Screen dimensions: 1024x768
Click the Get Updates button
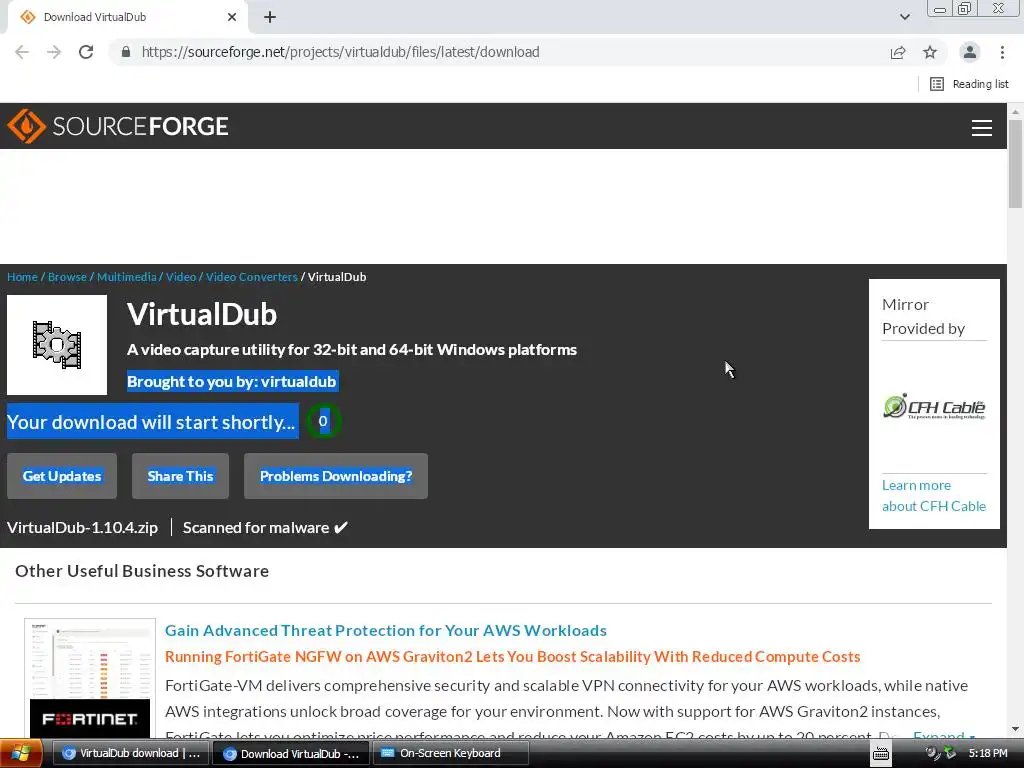[62, 476]
